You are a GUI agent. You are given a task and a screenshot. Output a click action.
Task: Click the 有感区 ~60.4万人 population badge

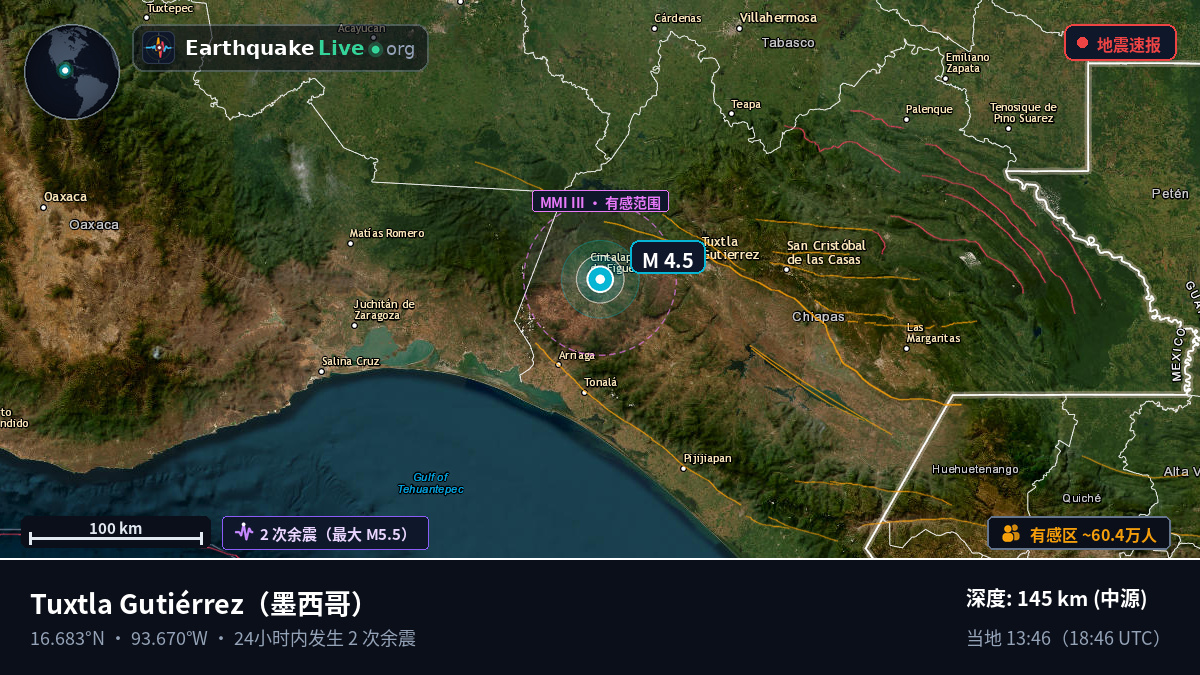coord(1079,534)
